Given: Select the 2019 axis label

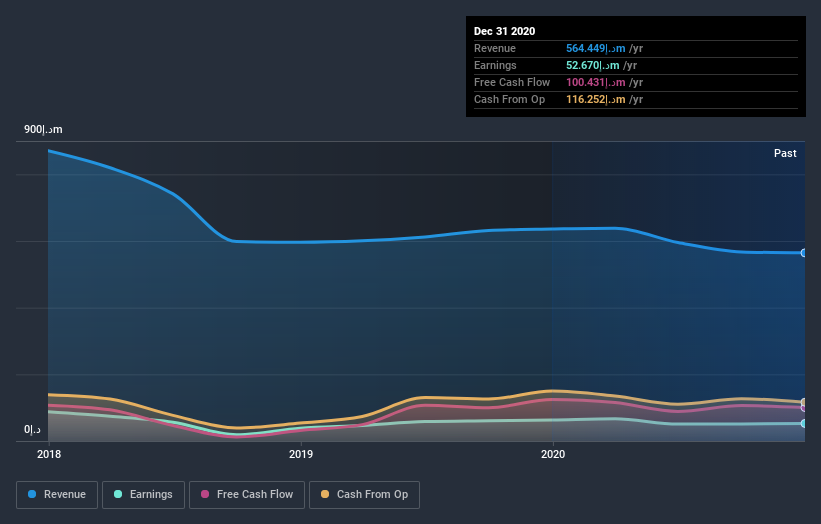Looking at the screenshot, I should point(301,454).
